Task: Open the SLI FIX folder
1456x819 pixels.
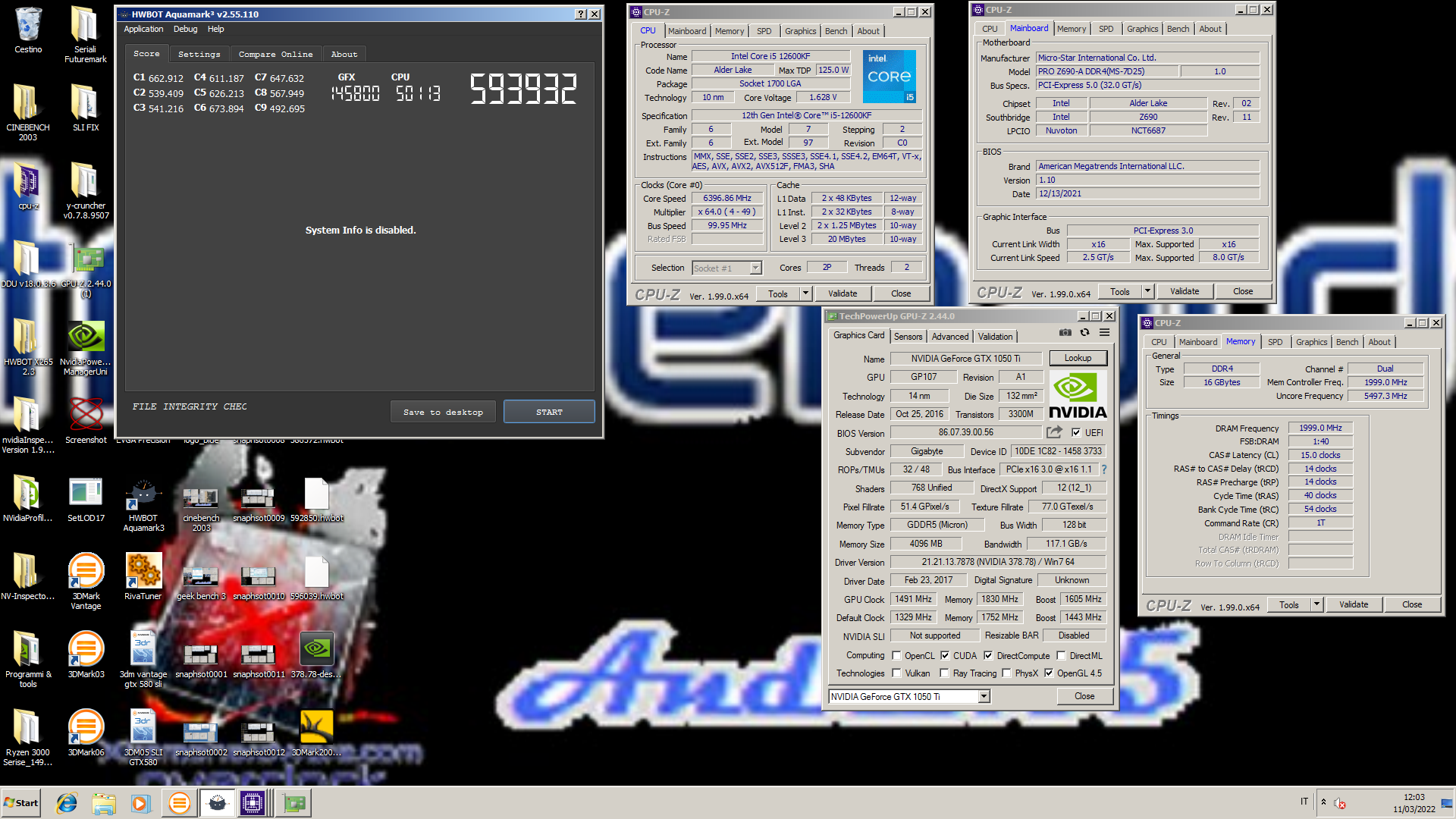Action: tap(85, 107)
